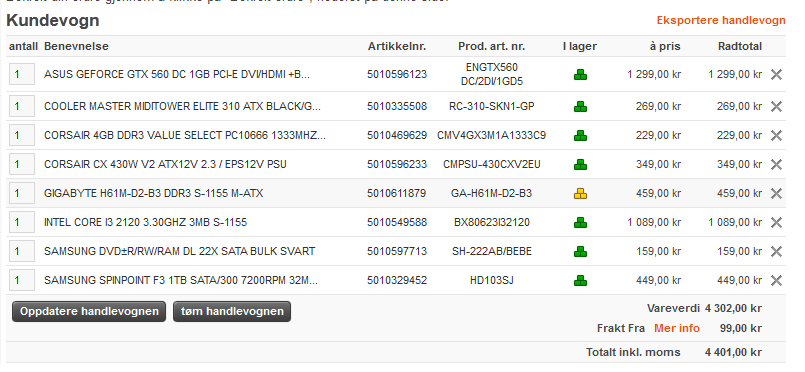Screen dimensions: 805x372
Task: Click quantity box for Samsung Spinpoint F3
Action: 22,280
